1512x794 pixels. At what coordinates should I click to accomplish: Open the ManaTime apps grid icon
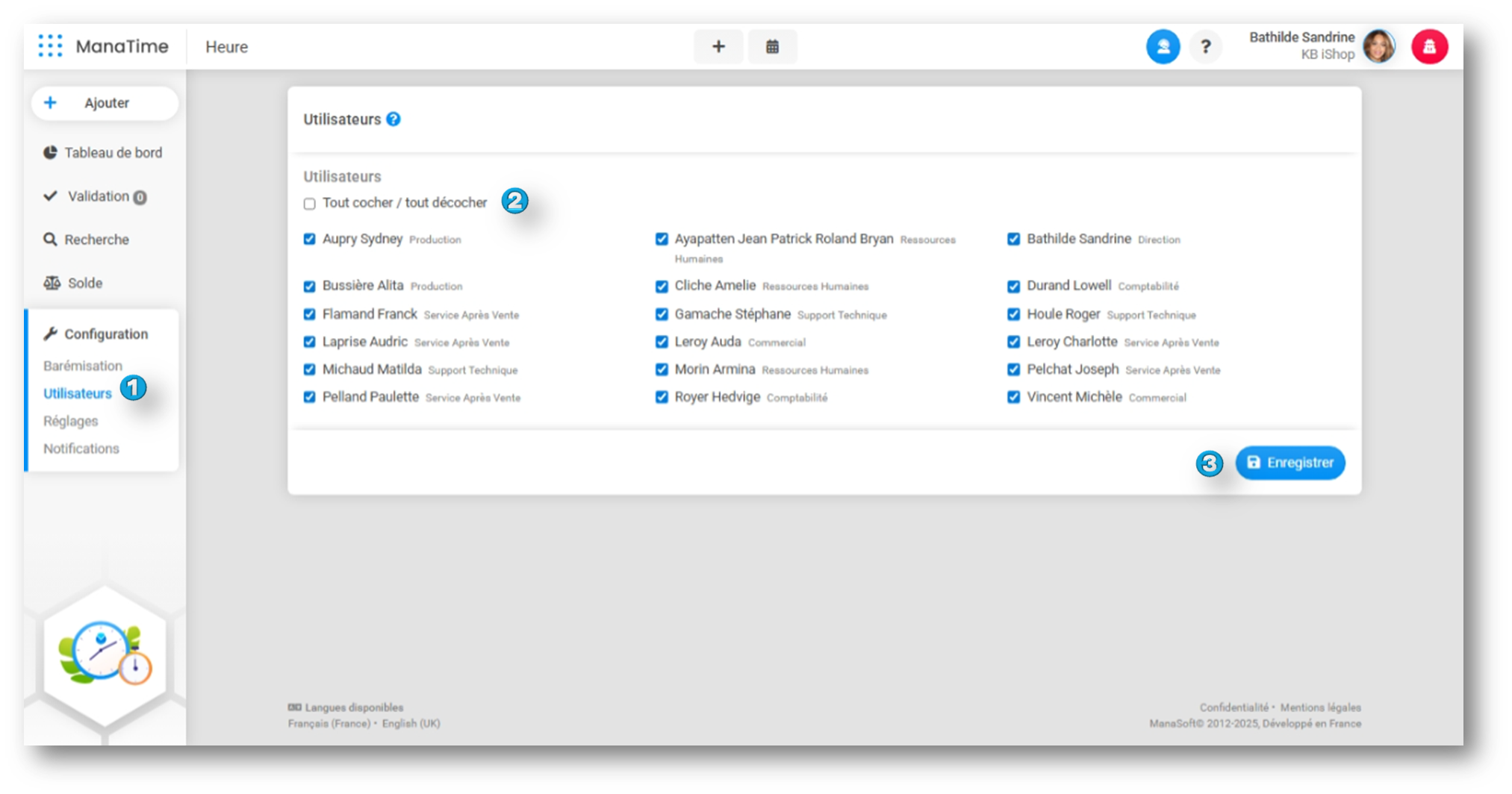(x=50, y=46)
